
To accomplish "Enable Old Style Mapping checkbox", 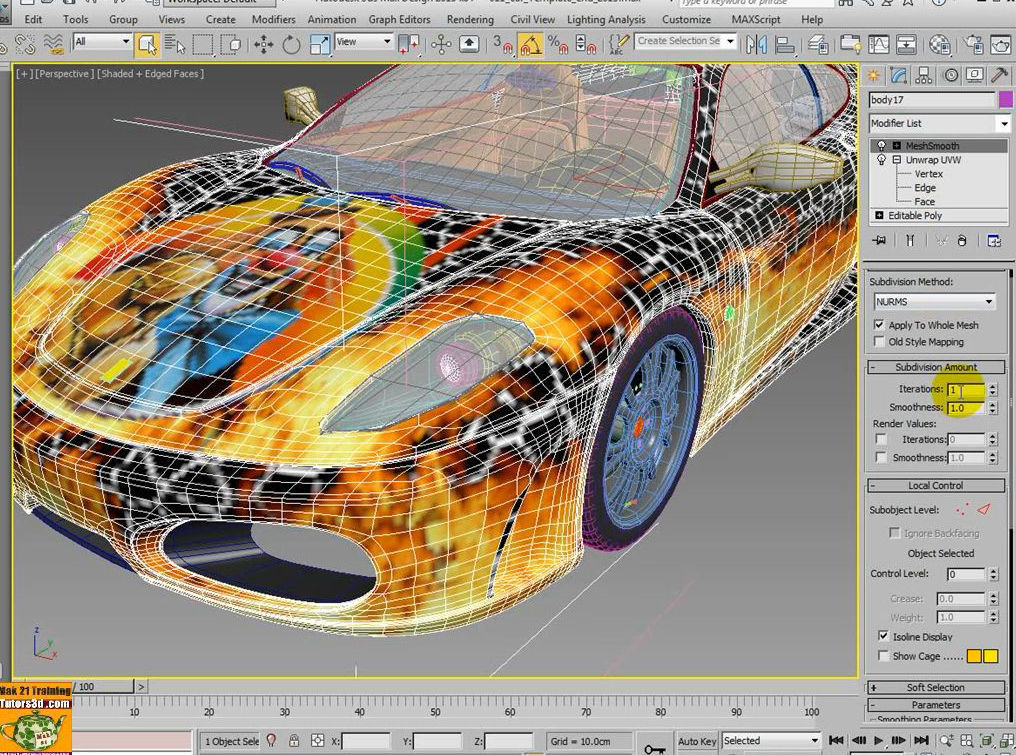I will point(879,342).
